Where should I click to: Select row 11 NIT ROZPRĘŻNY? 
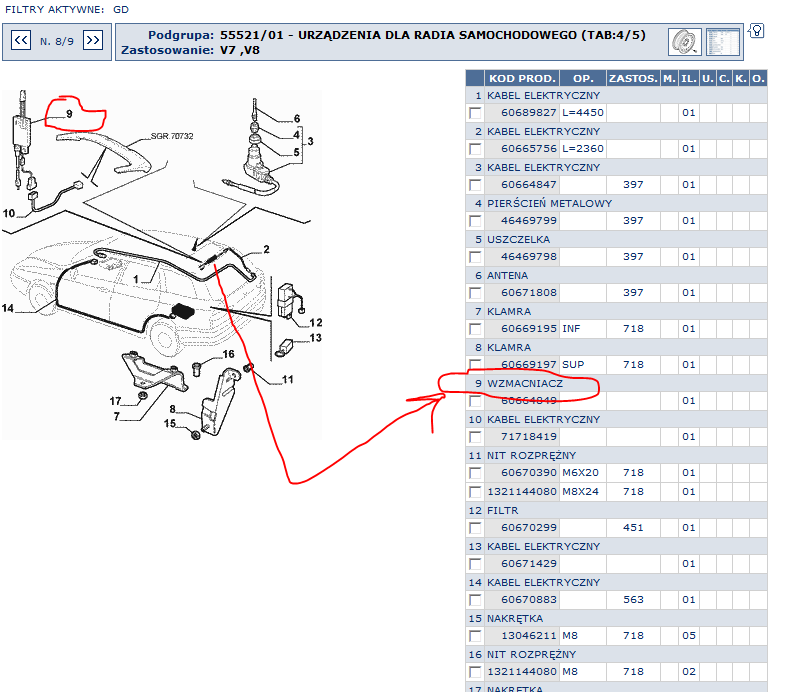point(616,456)
